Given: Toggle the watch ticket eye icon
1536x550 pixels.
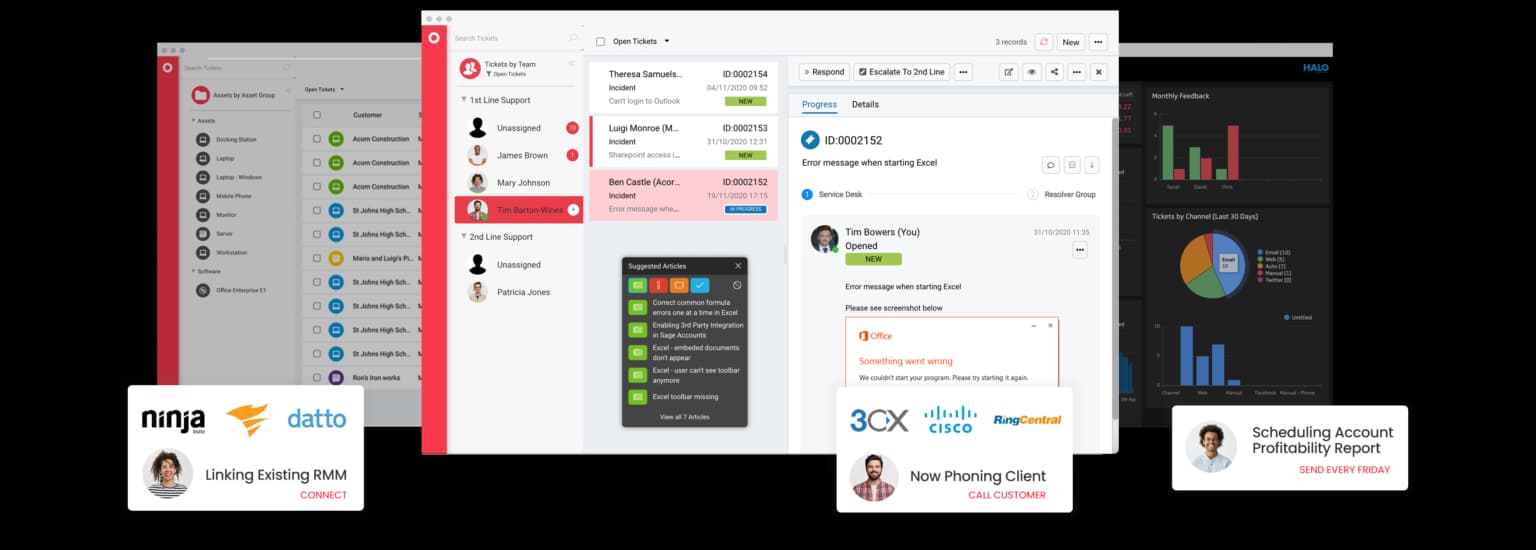Looking at the screenshot, I should click(x=1031, y=72).
